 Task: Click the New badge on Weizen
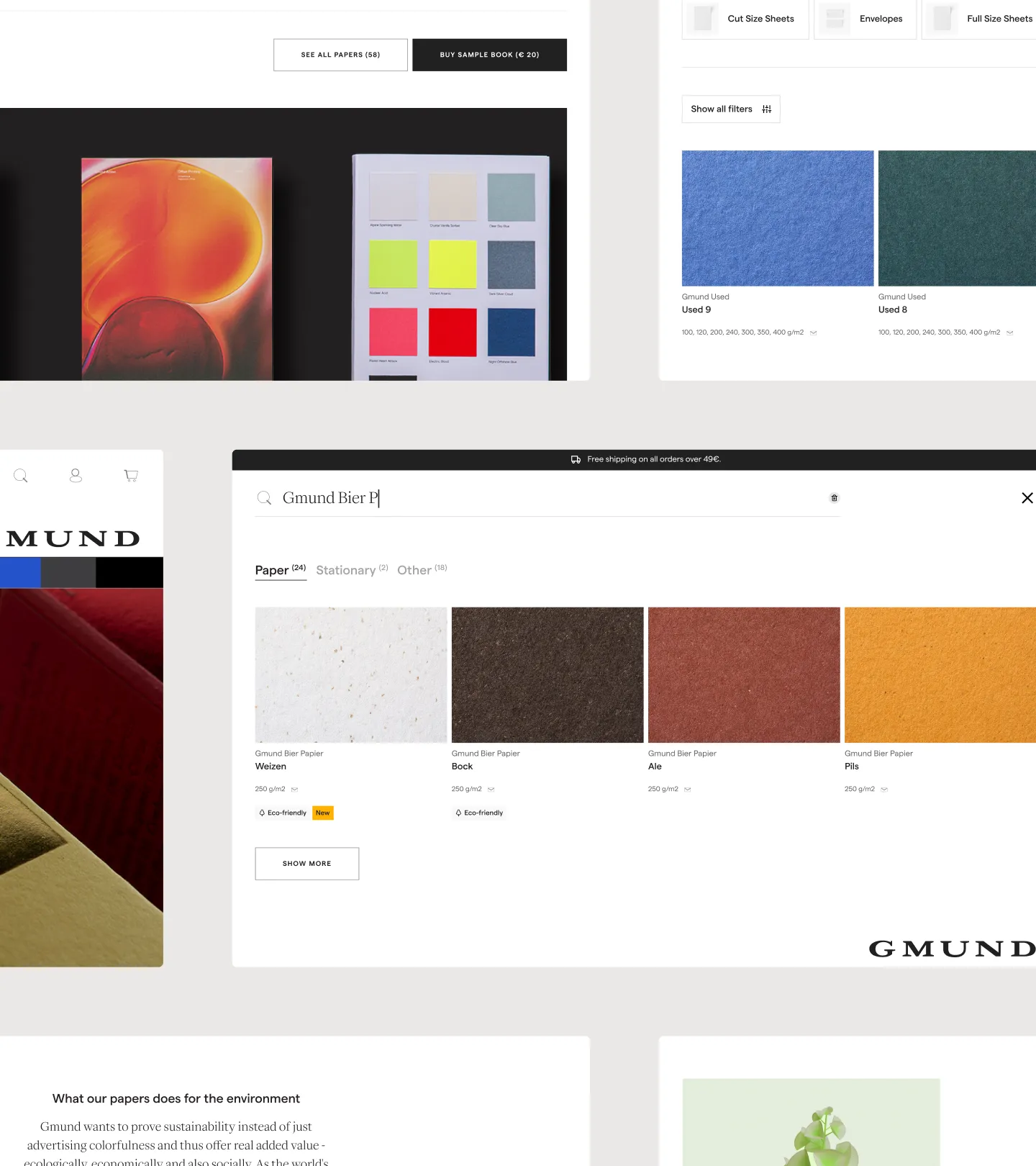[323, 813]
